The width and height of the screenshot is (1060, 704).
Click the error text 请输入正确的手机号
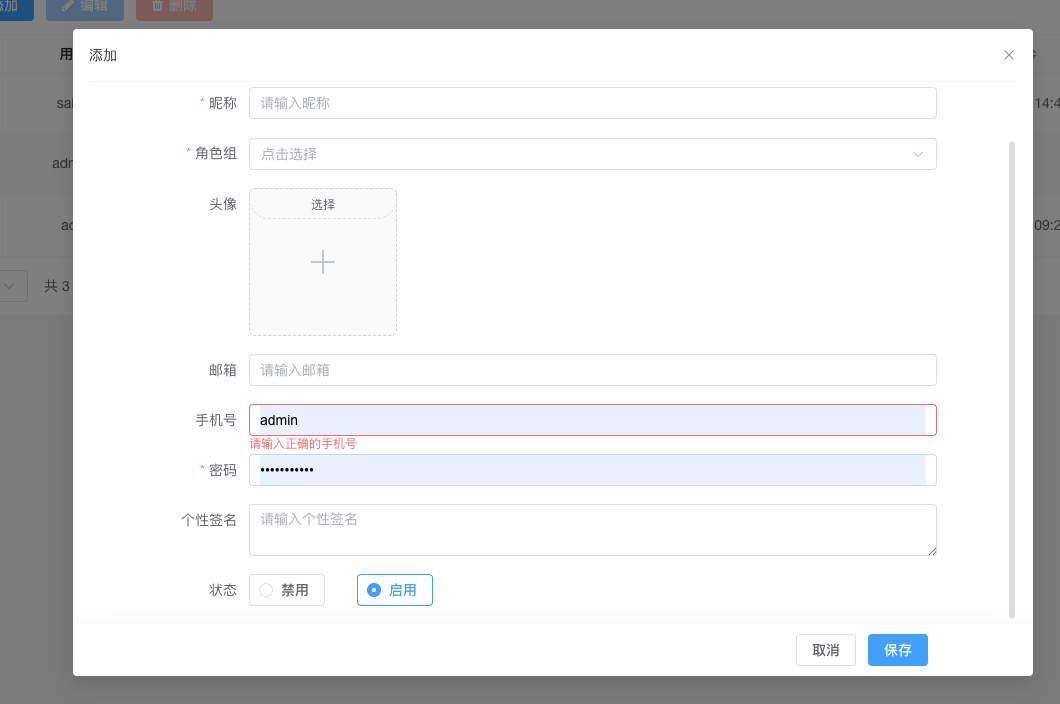(303, 444)
